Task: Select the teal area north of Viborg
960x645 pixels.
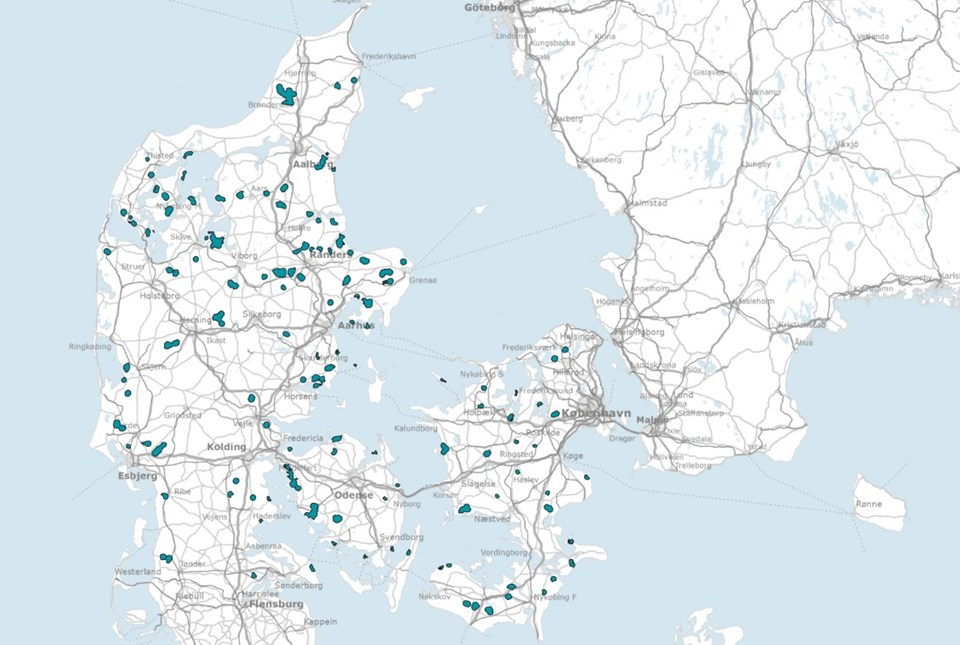Action: (215, 240)
